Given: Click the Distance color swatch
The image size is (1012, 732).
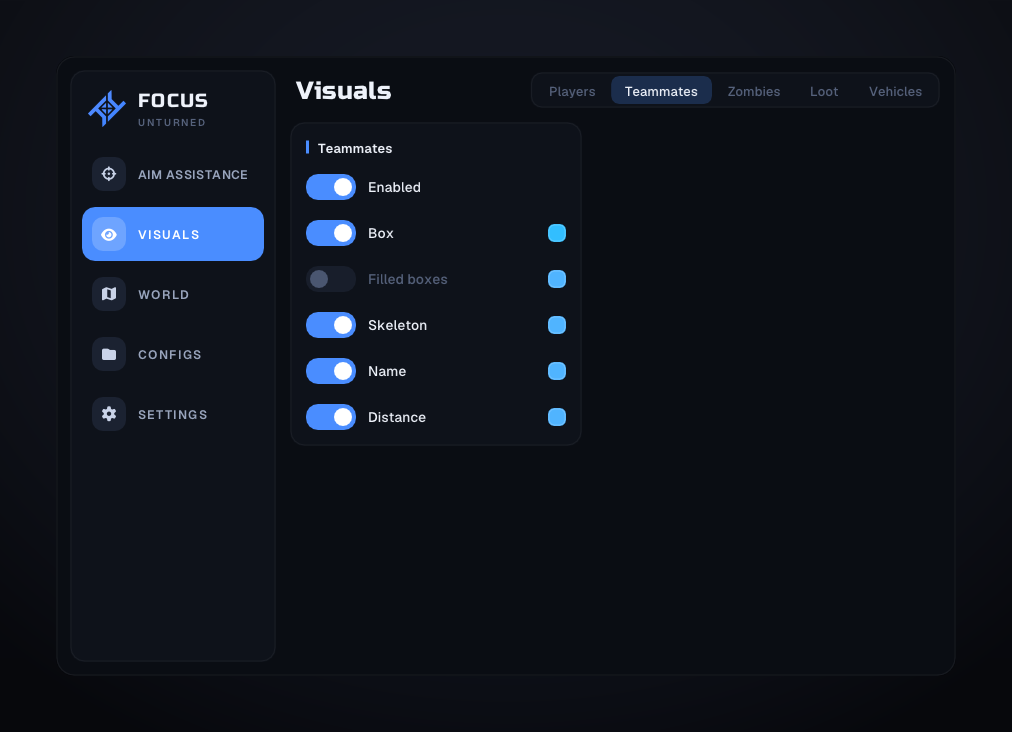Looking at the screenshot, I should [557, 417].
